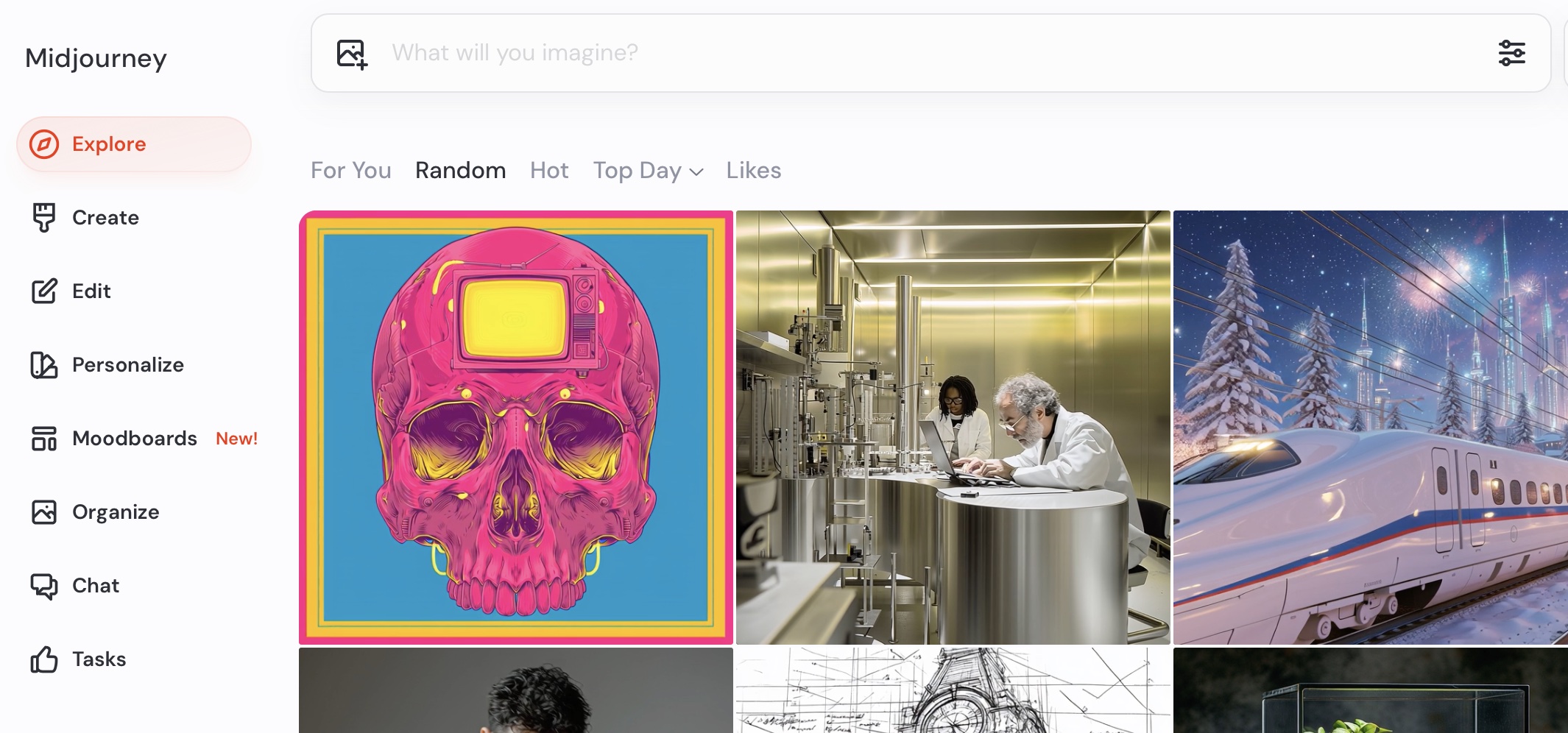Click the Midjourney logo text
This screenshot has width=1568, height=733.
click(96, 58)
